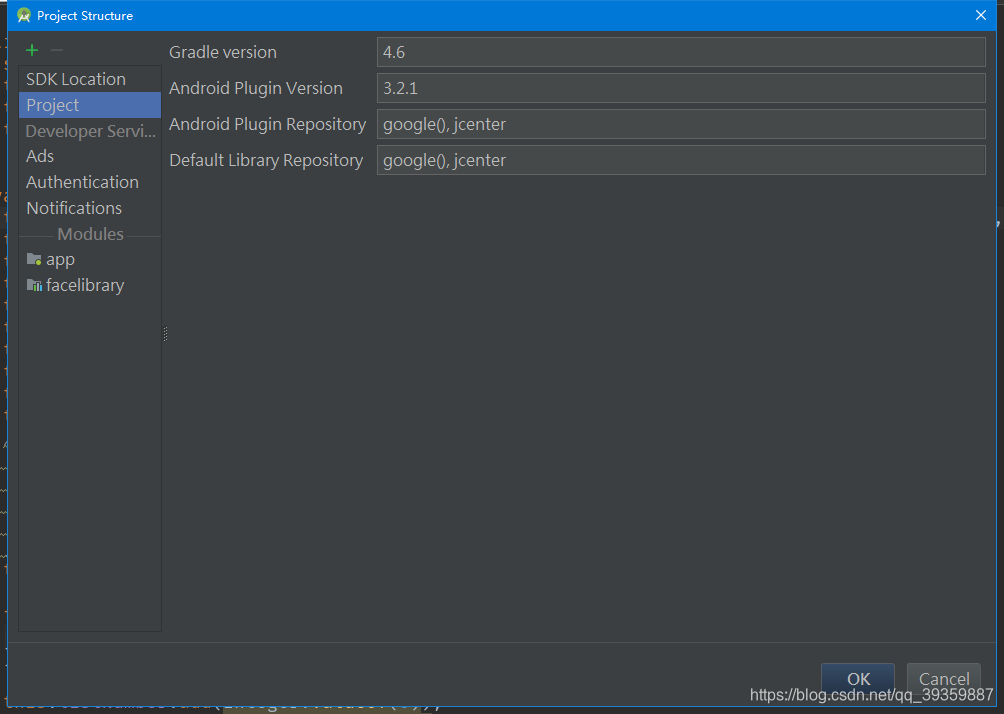Close the Project Structure dialog
Image resolution: width=1004 pixels, height=714 pixels.
point(980,15)
